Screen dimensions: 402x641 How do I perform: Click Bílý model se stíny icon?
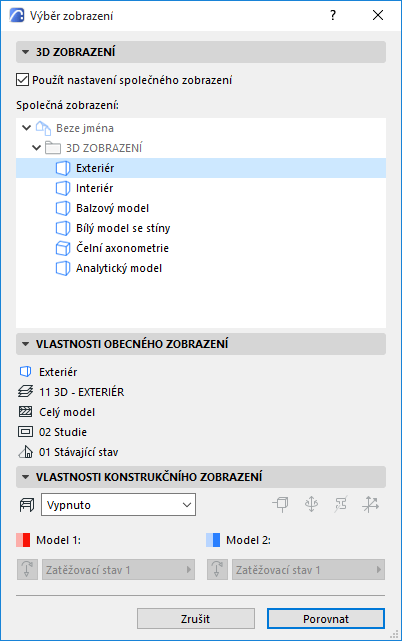(x=63, y=228)
